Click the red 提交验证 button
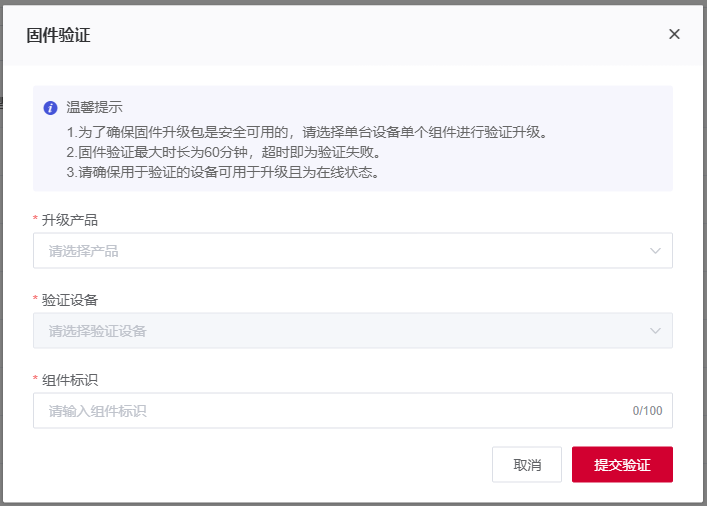The width and height of the screenshot is (707, 506). pos(622,465)
